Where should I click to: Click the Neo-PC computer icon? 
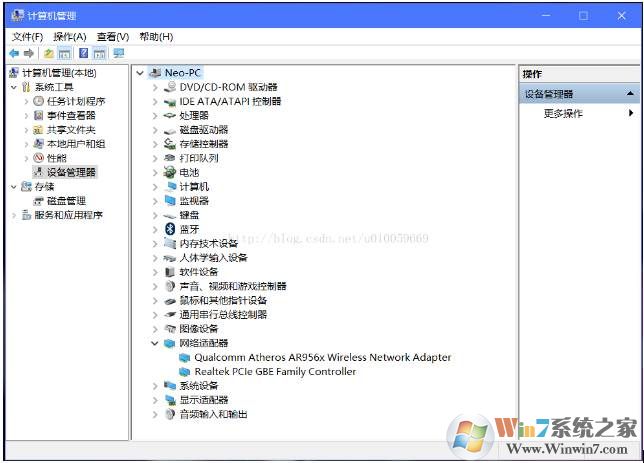pyautogui.click(x=155, y=73)
